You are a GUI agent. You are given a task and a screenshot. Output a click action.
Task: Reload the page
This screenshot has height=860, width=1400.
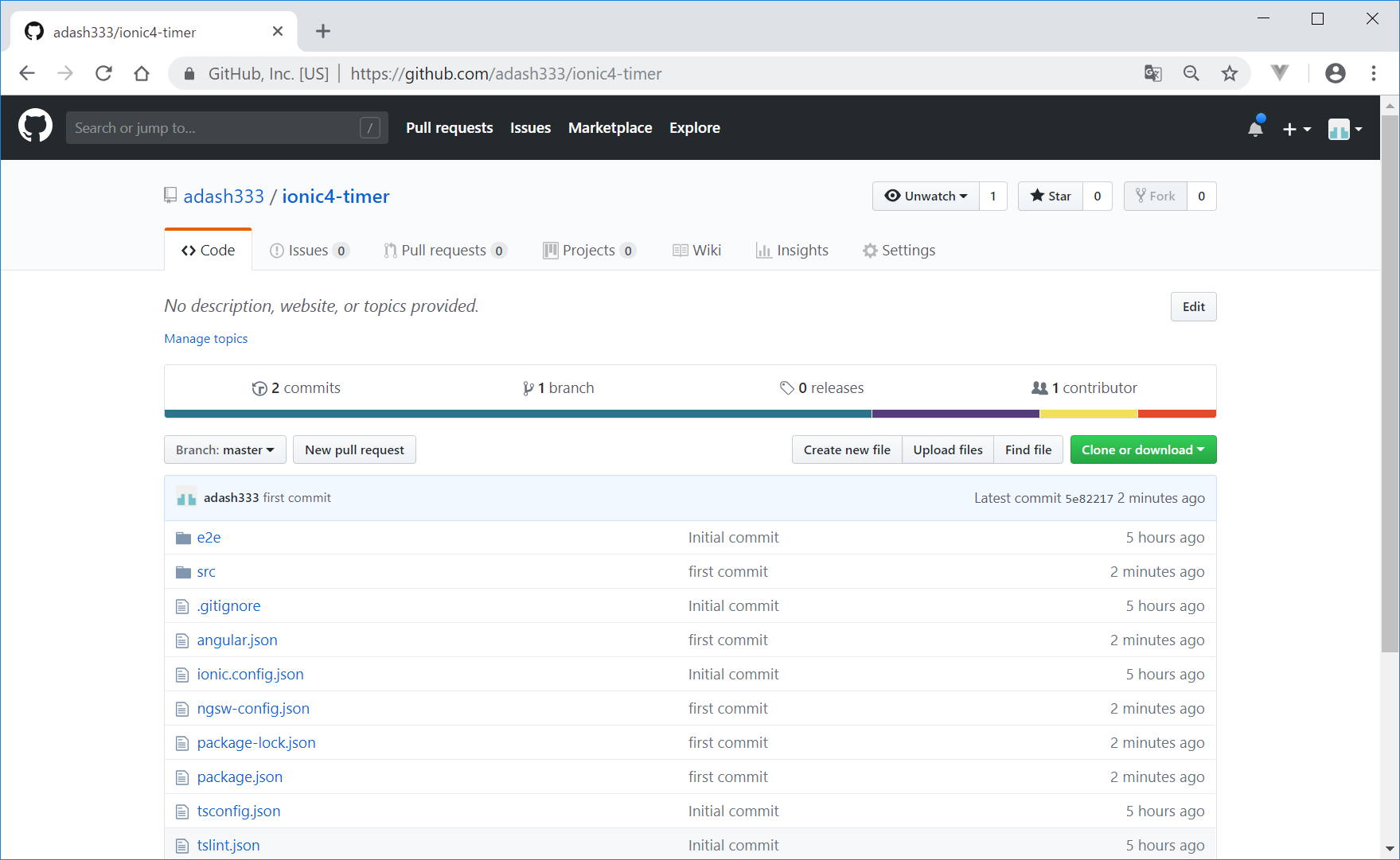[x=103, y=74]
